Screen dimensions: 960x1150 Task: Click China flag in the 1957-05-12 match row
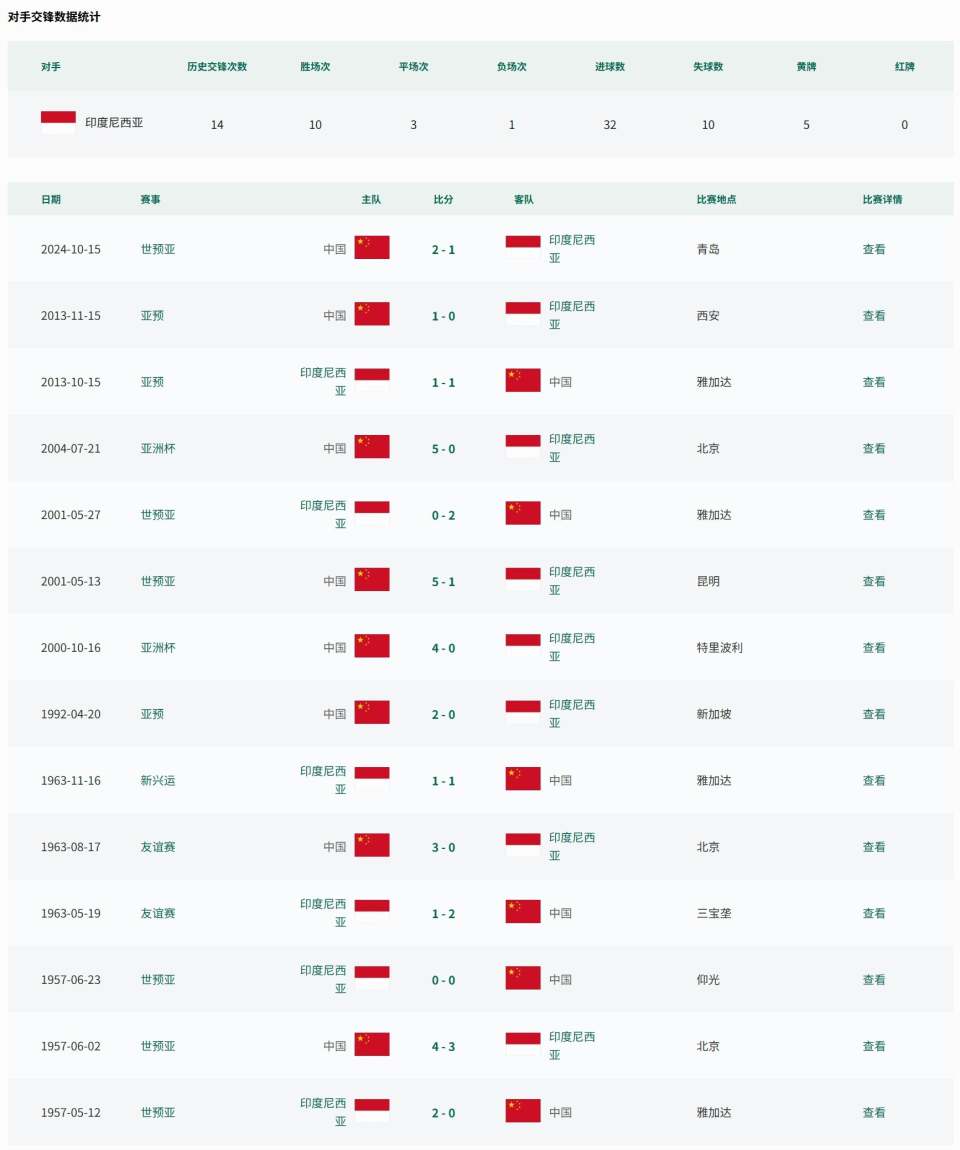[x=523, y=1111]
